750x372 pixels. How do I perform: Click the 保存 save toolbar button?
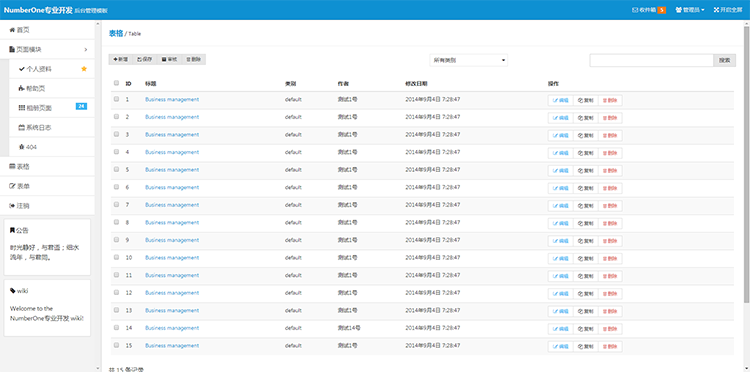[144, 59]
